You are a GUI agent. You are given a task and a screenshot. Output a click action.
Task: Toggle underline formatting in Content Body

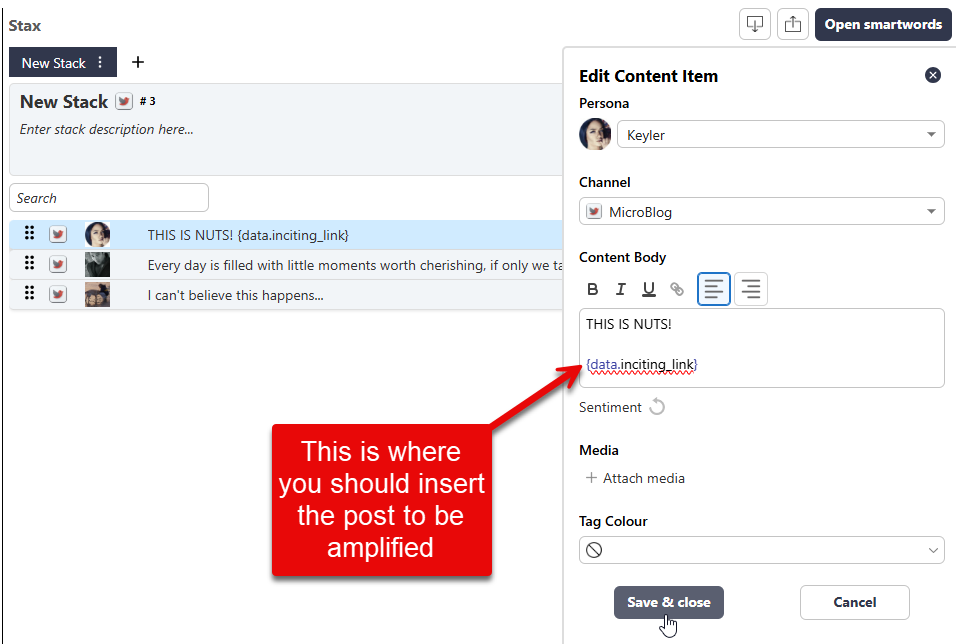649,289
